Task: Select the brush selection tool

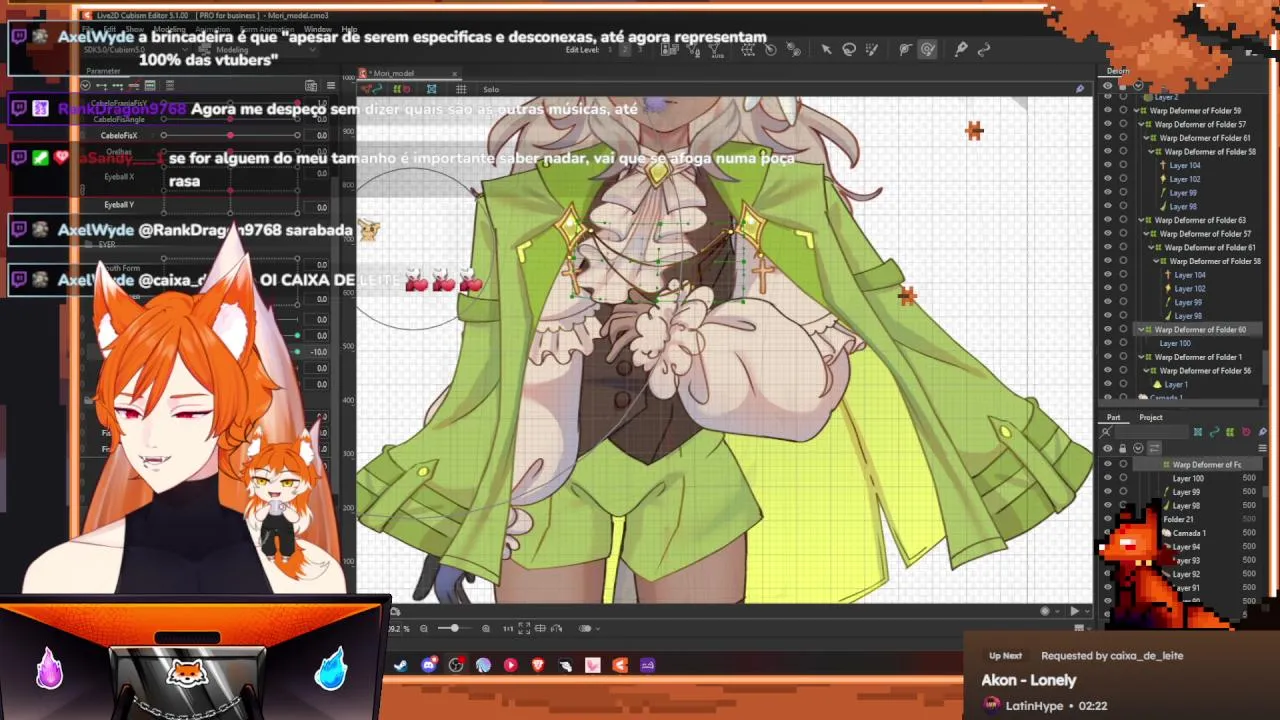Action: (x=871, y=49)
